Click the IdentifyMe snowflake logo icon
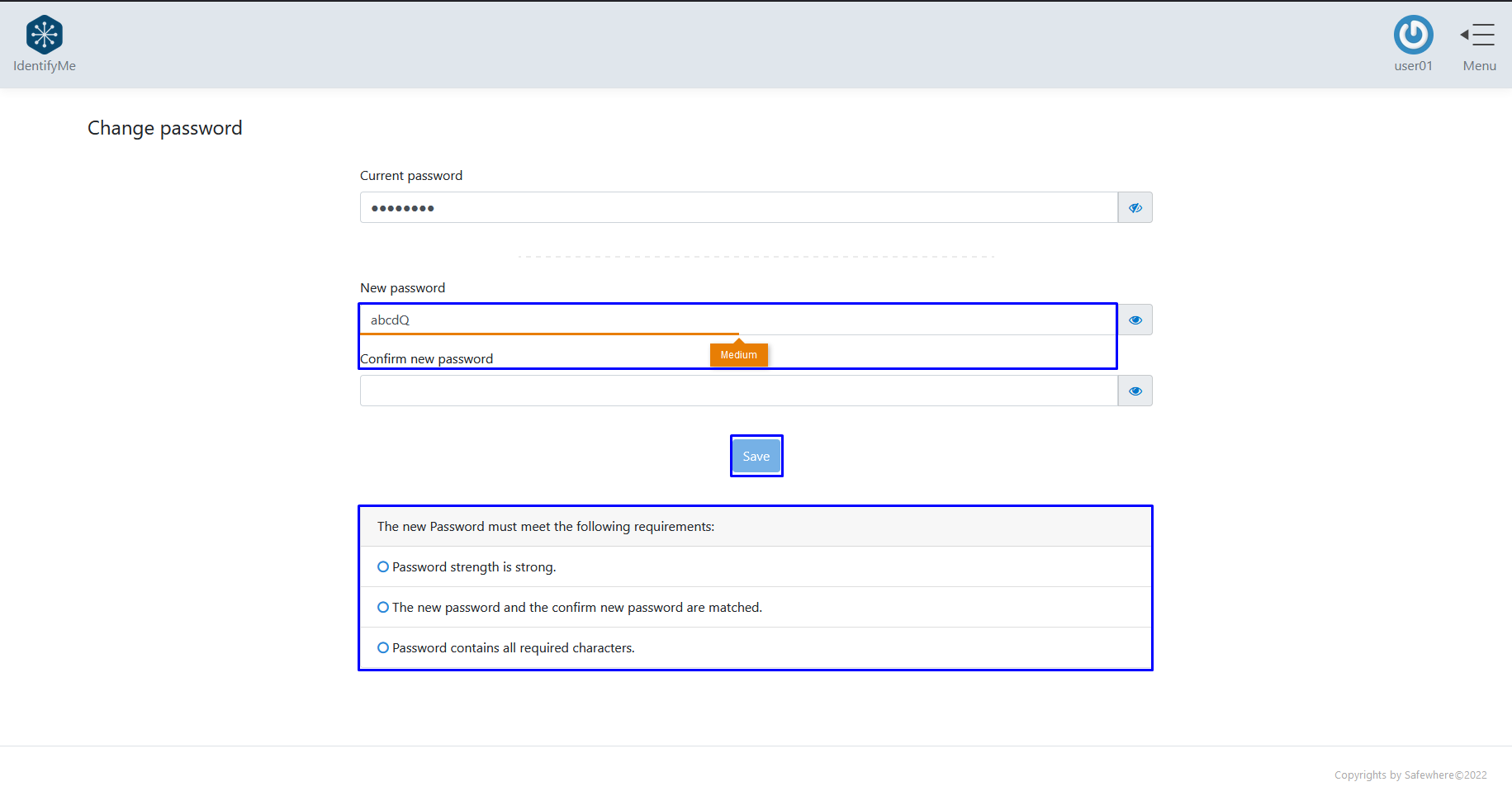 (45, 35)
